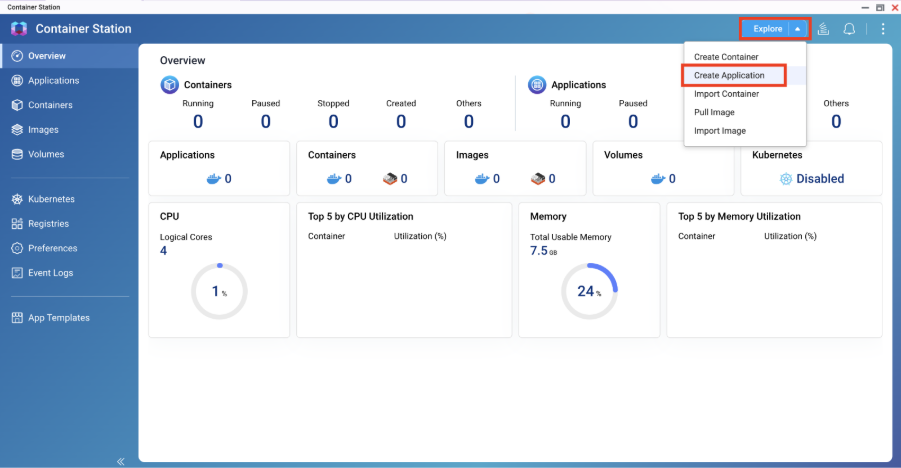
Task: Toggle the Explore dropdown arrow
Action: click(798, 29)
